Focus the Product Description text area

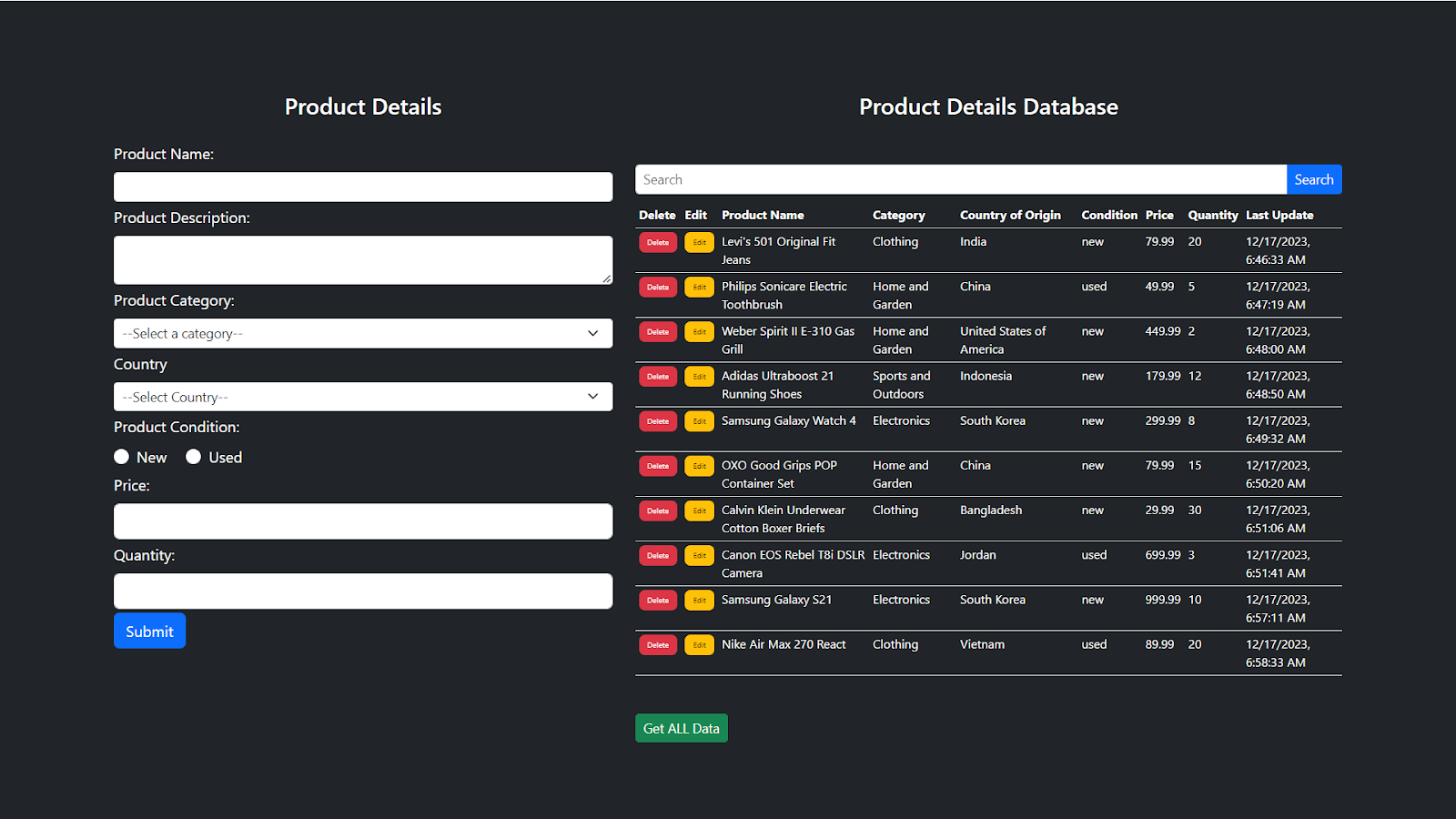point(363,259)
